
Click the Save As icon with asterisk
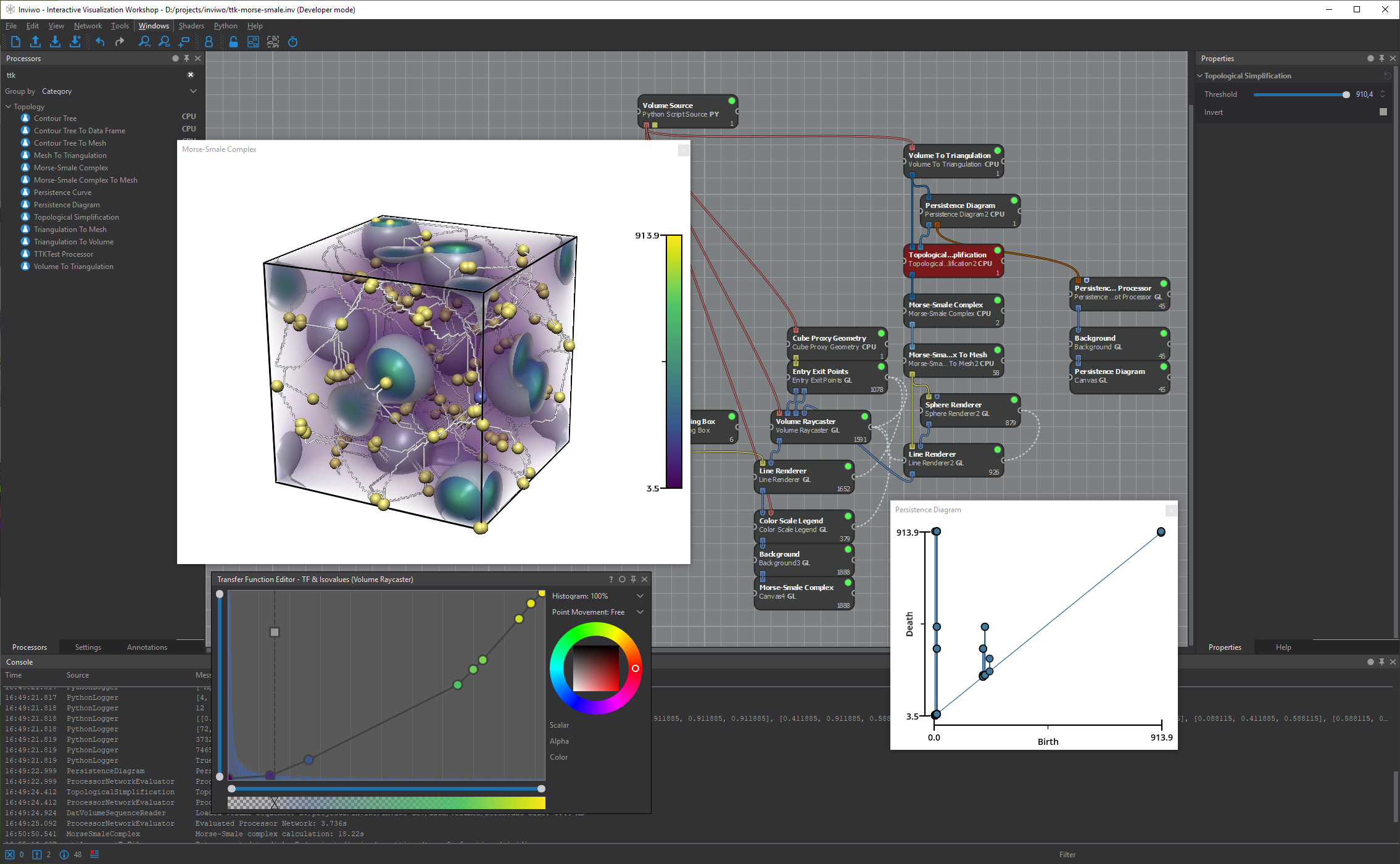[x=75, y=42]
